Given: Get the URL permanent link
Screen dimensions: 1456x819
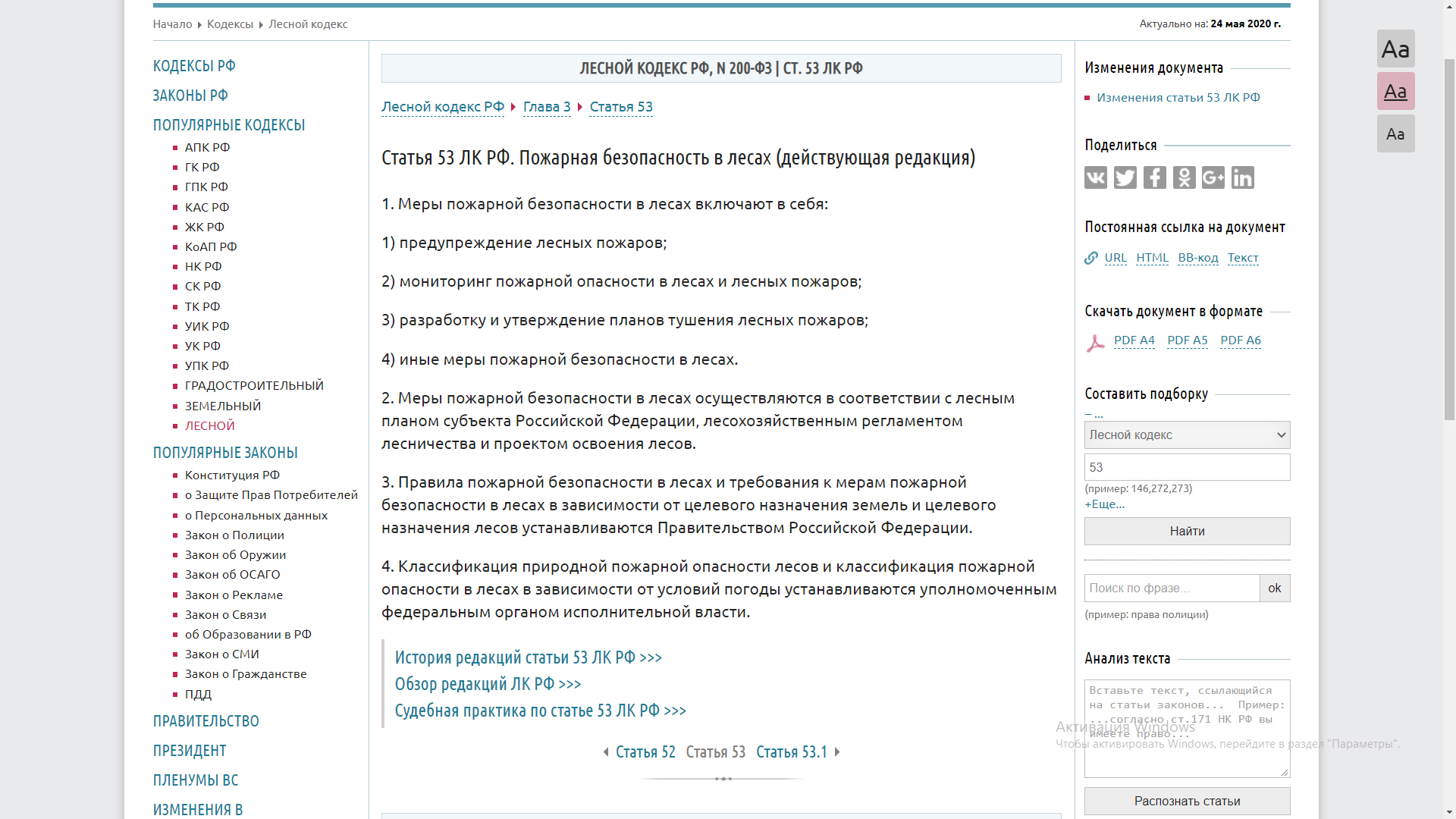Looking at the screenshot, I should [x=1116, y=258].
